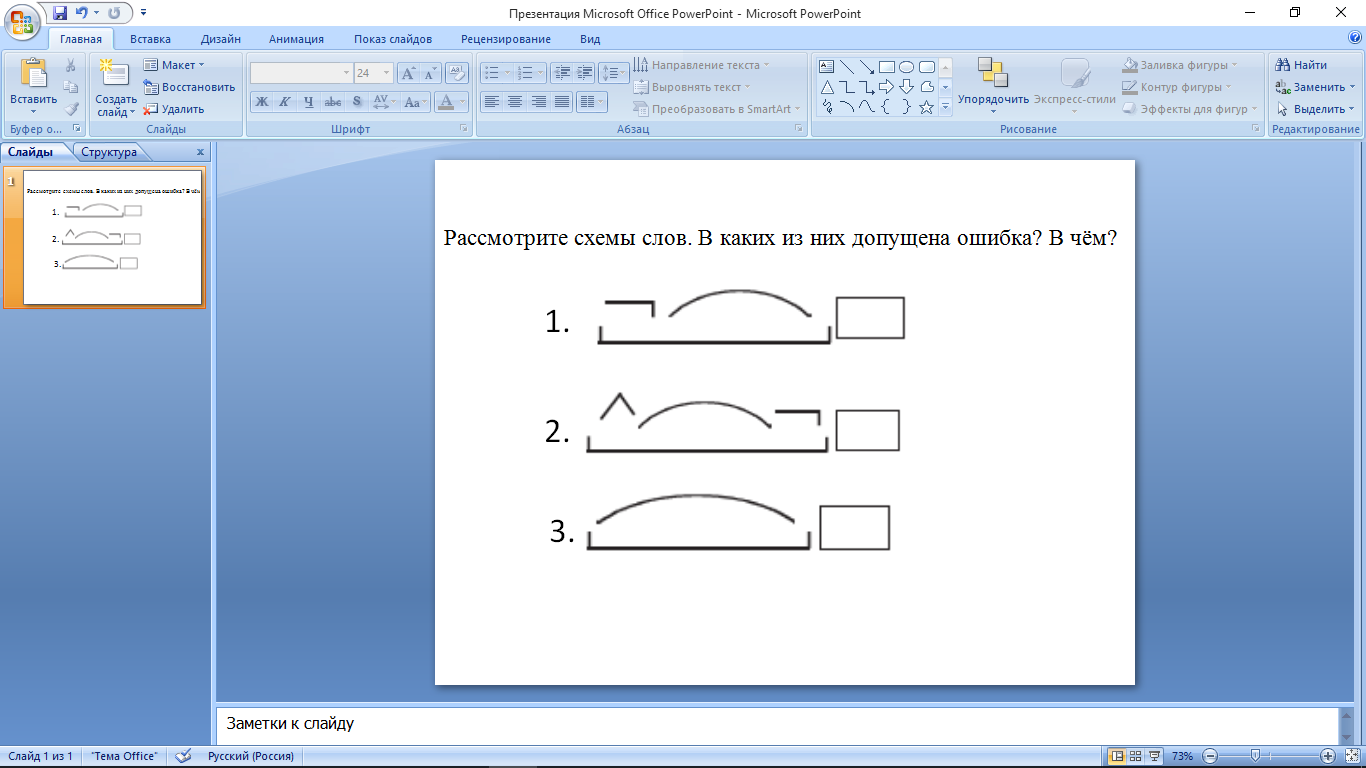Toggle underline Ч formatting

308,101
